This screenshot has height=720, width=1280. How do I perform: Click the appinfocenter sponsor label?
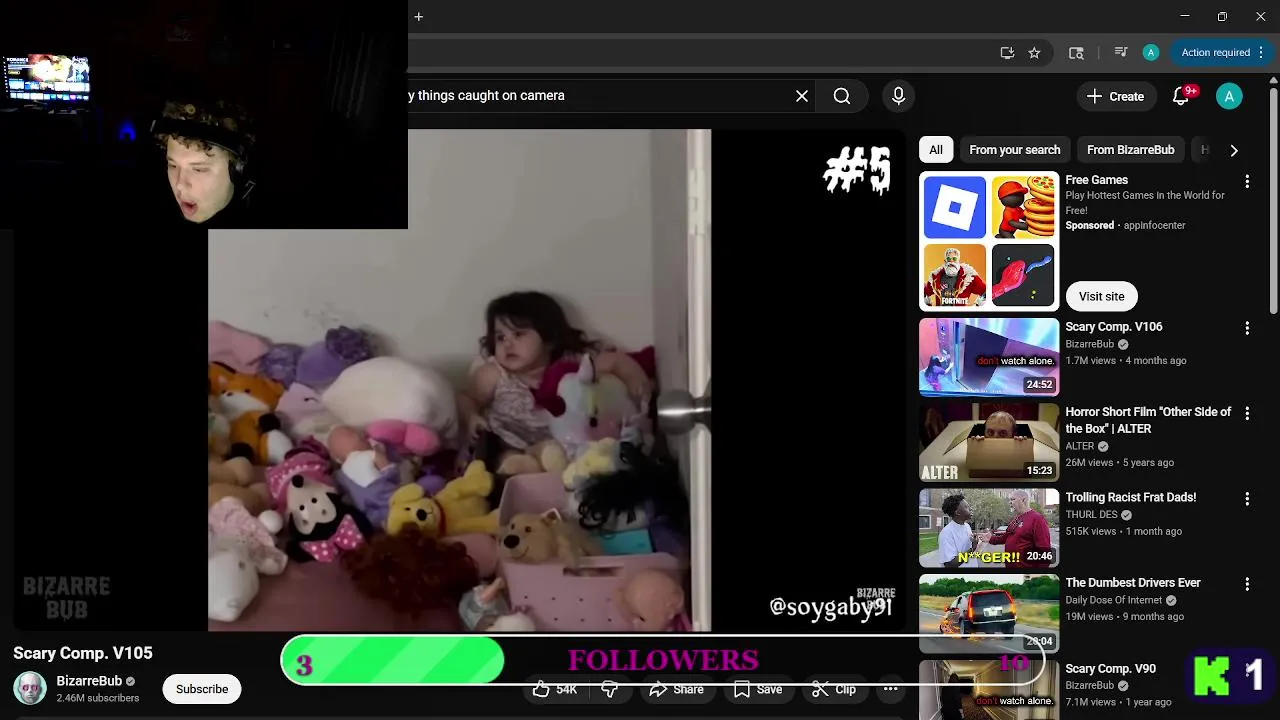coord(1154,226)
